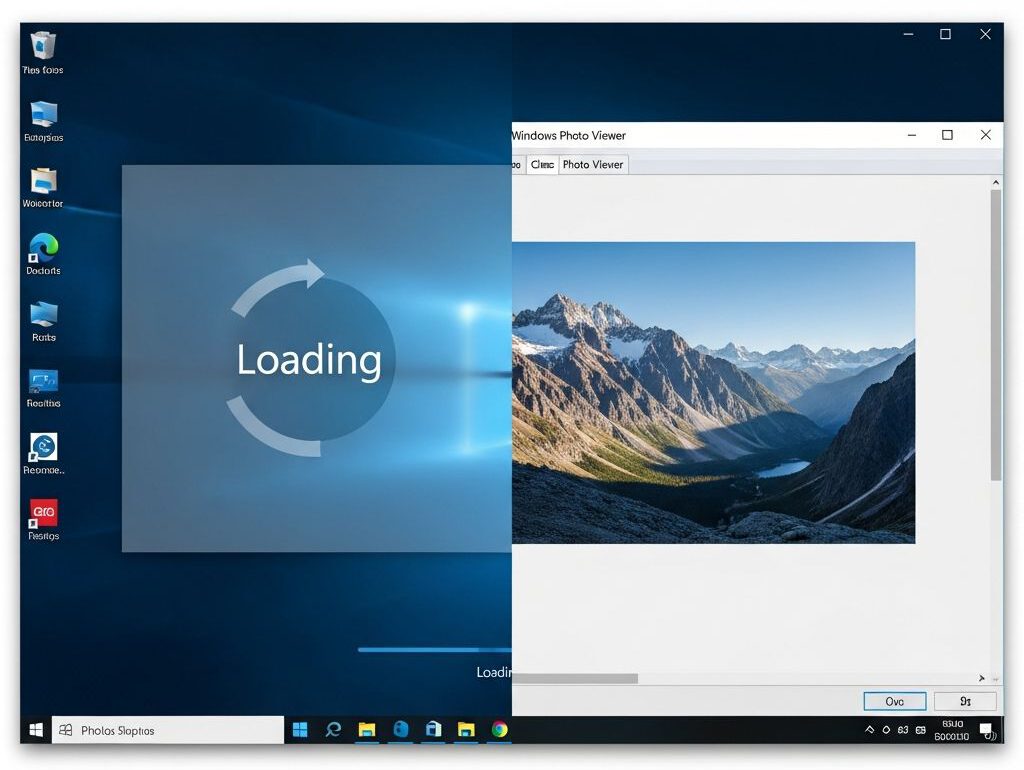Close the outer background window
The width and height of the screenshot is (1024, 770).
point(985,34)
